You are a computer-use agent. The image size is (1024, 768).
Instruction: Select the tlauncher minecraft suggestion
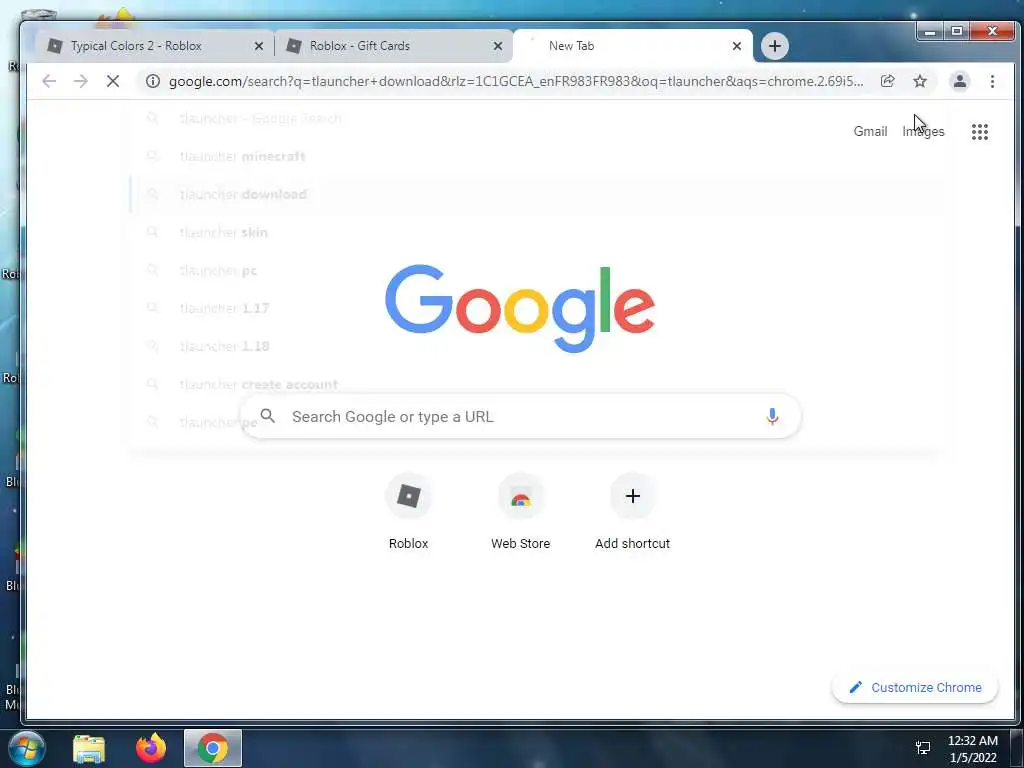click(536, 157)
